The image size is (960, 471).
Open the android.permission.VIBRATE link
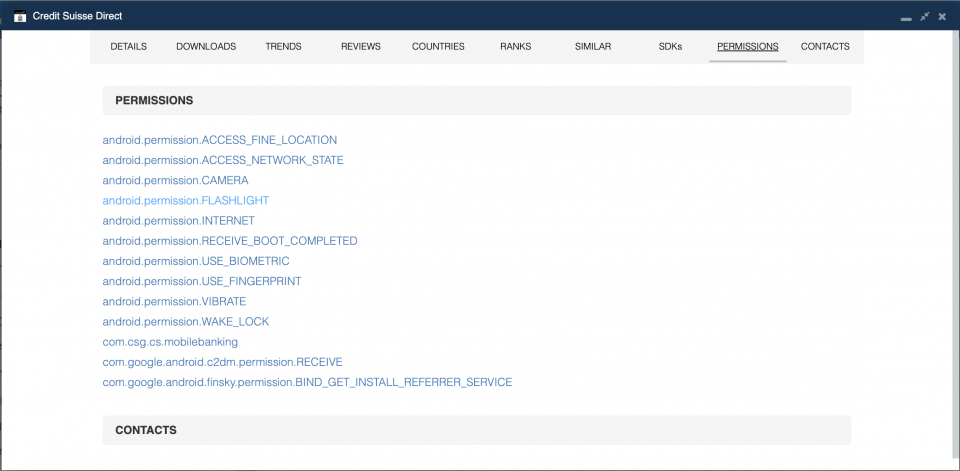pyautogui.click(x=174, y=302)
